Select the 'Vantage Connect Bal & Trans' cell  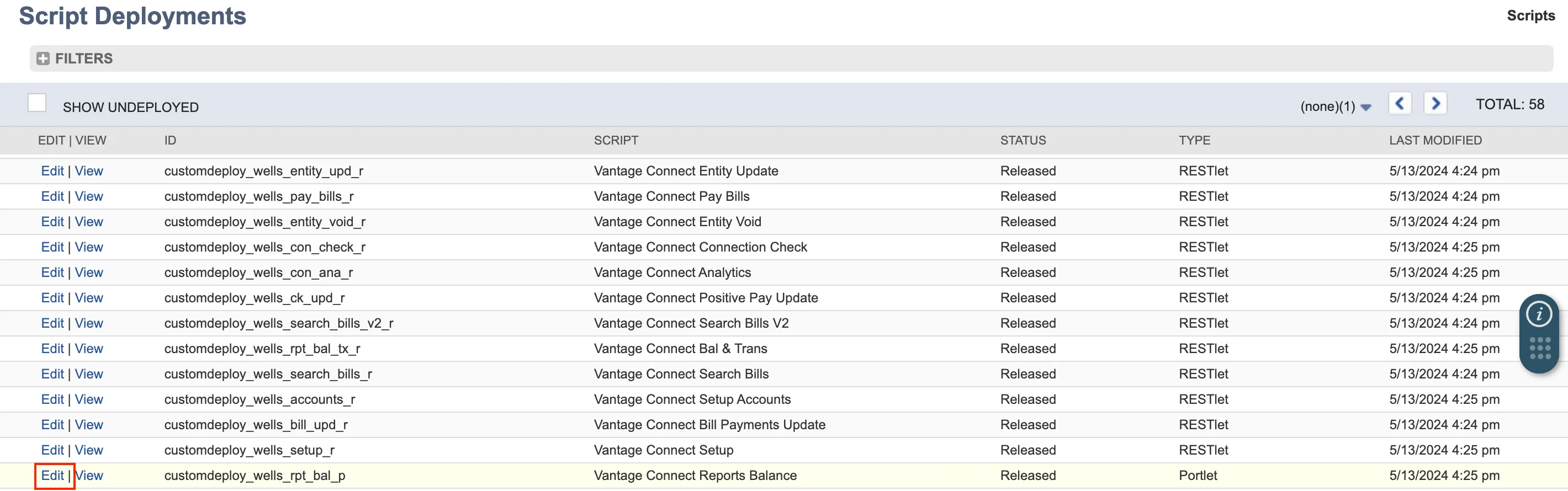pyautogui.click(x=681, y=349)
